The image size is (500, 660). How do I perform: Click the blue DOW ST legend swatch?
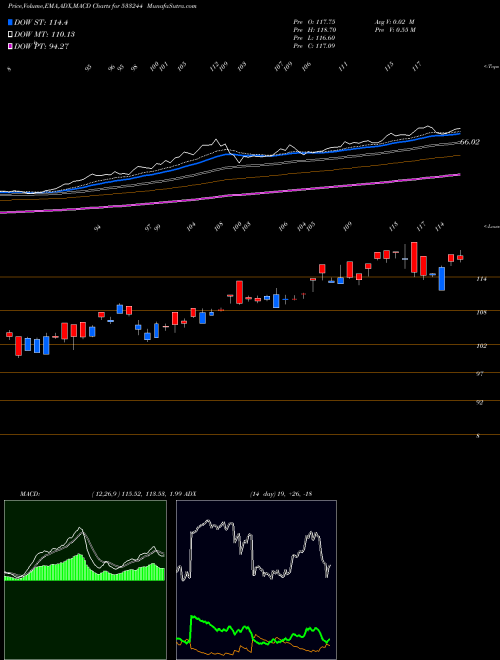tap(10, 23)
